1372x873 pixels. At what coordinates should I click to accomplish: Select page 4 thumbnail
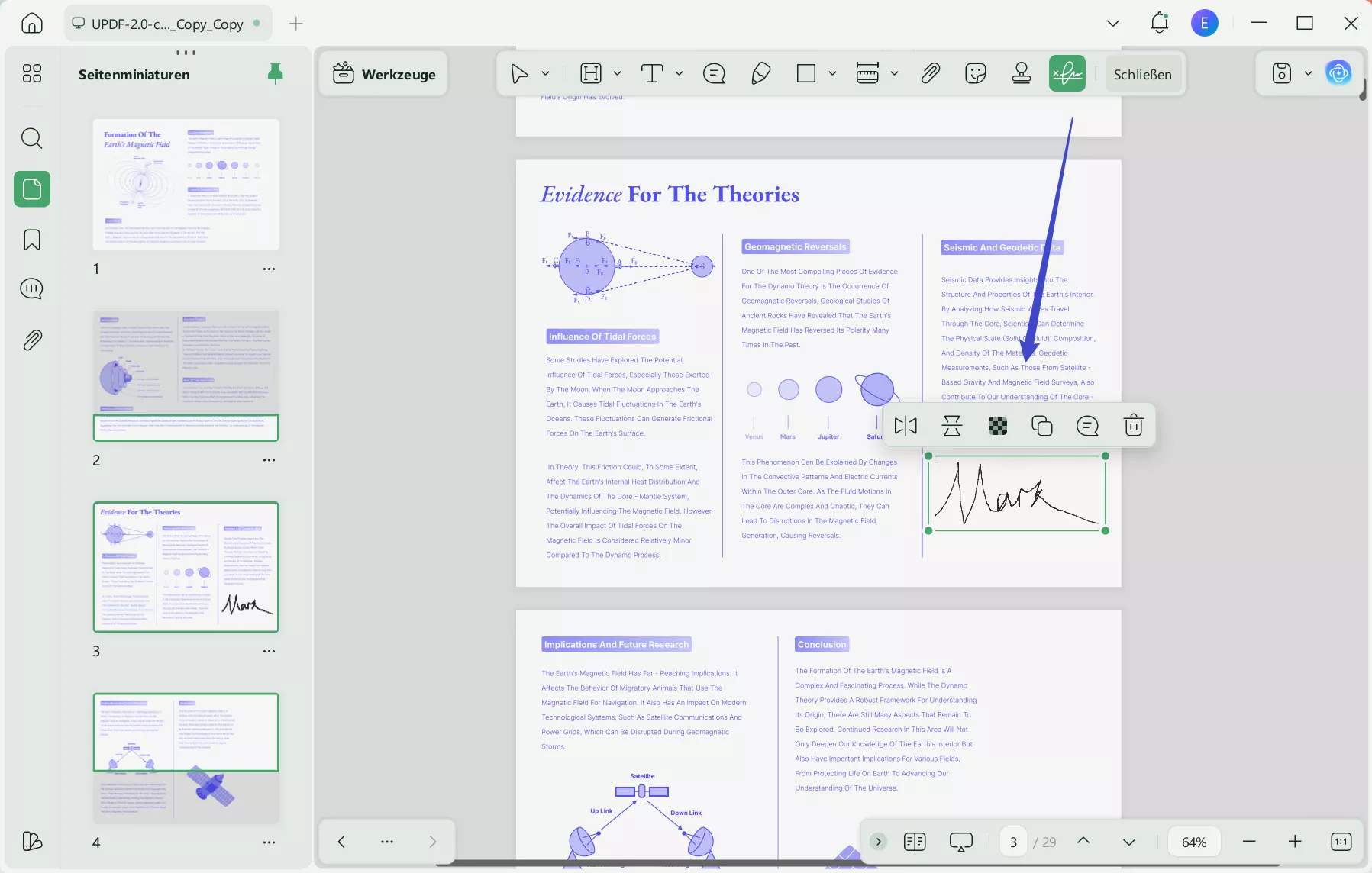tap(186, 759)
